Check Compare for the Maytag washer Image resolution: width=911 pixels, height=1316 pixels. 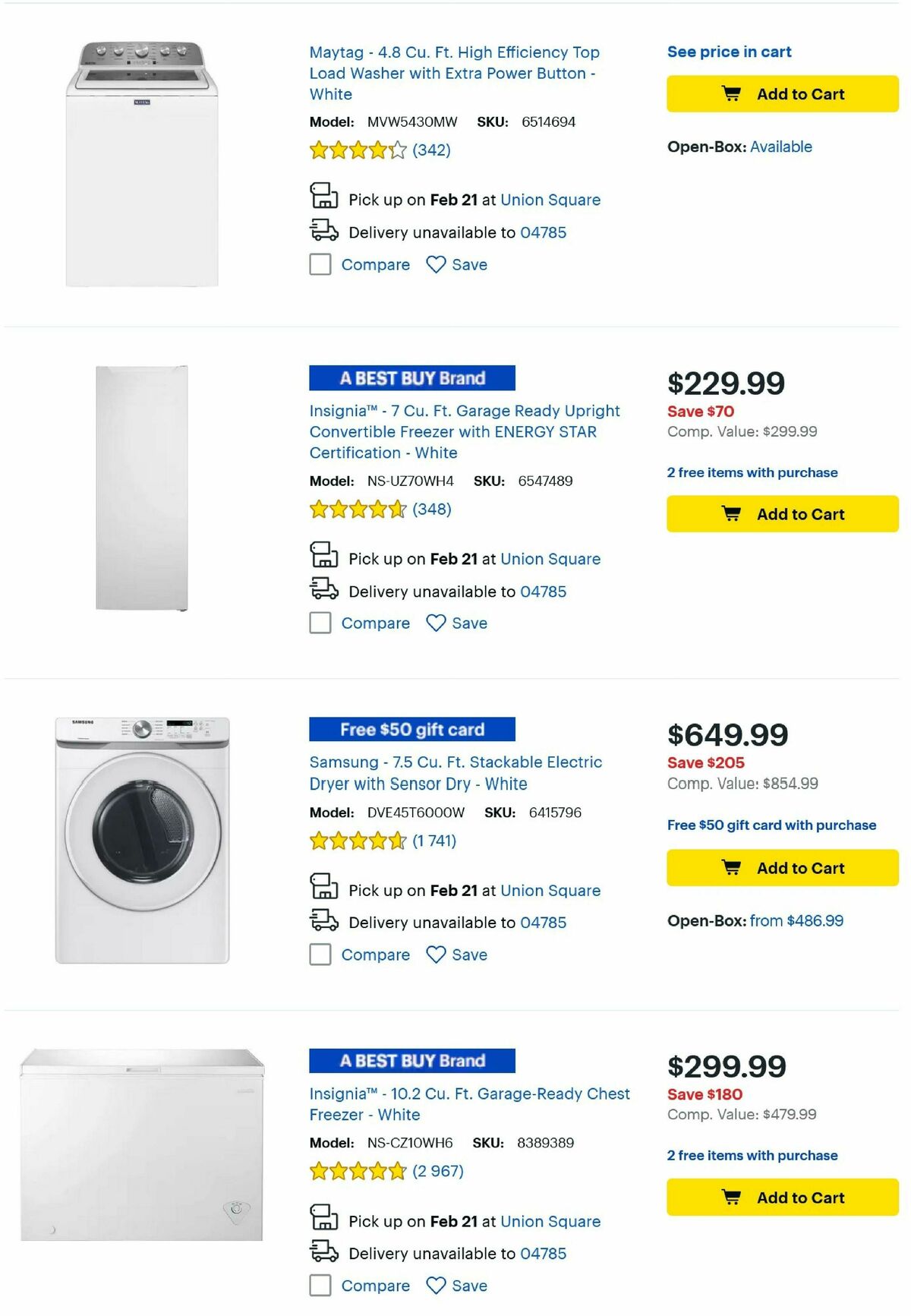pos(320,264)
